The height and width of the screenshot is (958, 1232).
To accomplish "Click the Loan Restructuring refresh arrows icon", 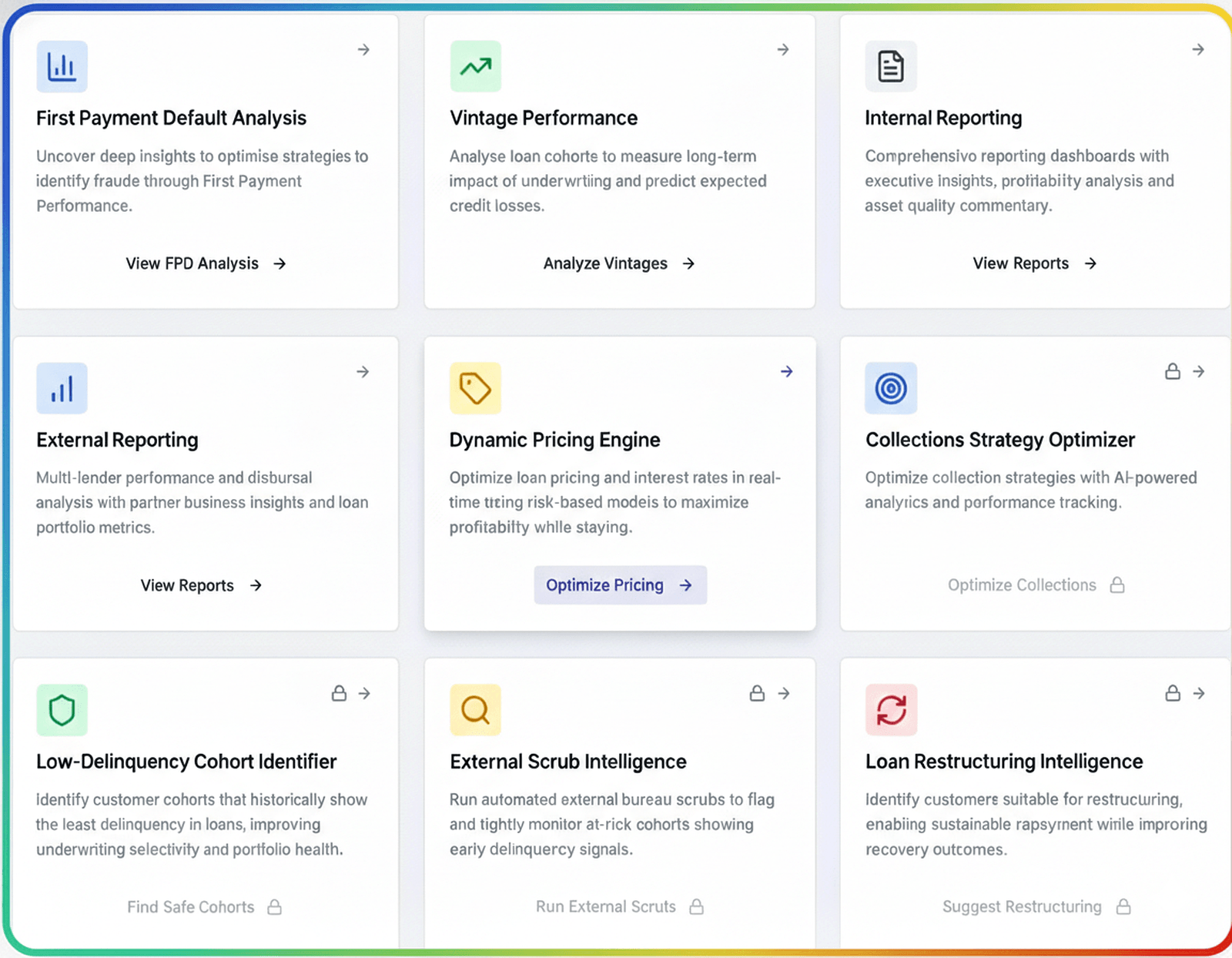I will (891, 710).
